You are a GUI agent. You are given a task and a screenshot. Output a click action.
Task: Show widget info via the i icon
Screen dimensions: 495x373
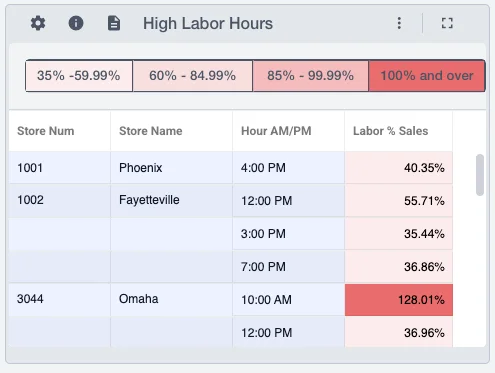click(x=76, y=23)
